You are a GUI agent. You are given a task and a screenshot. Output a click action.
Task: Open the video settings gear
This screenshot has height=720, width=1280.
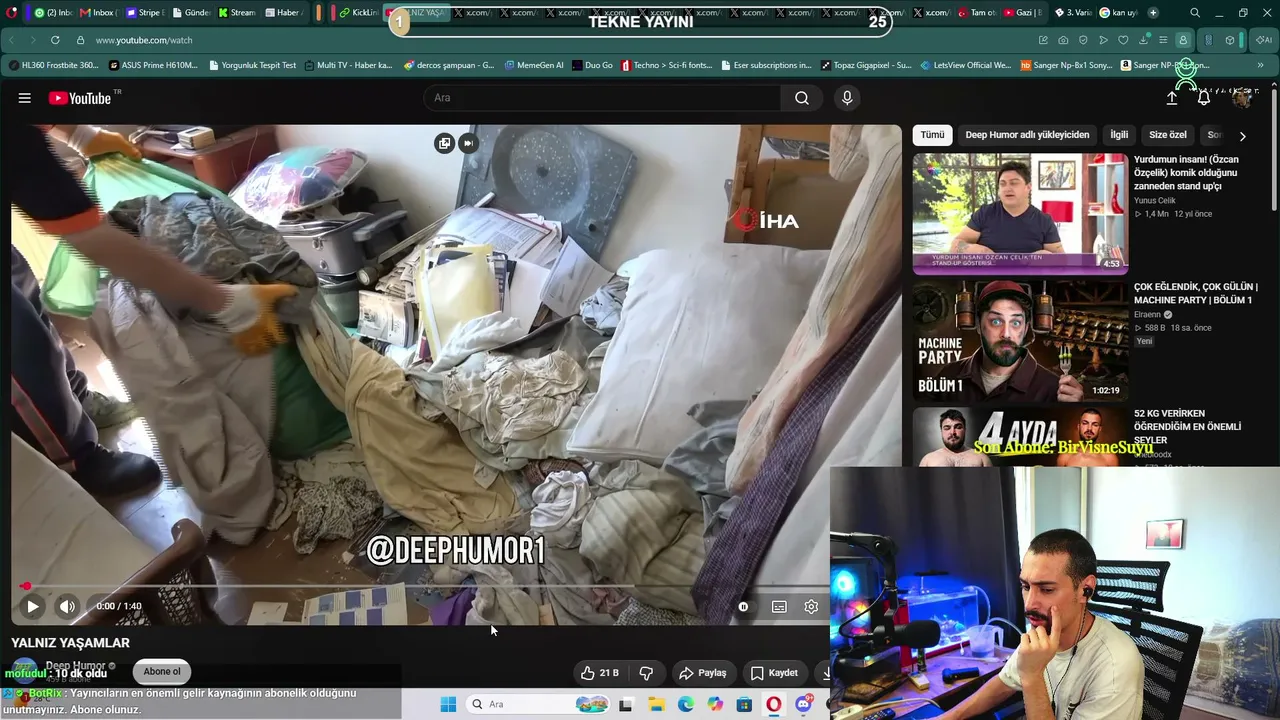811,606
